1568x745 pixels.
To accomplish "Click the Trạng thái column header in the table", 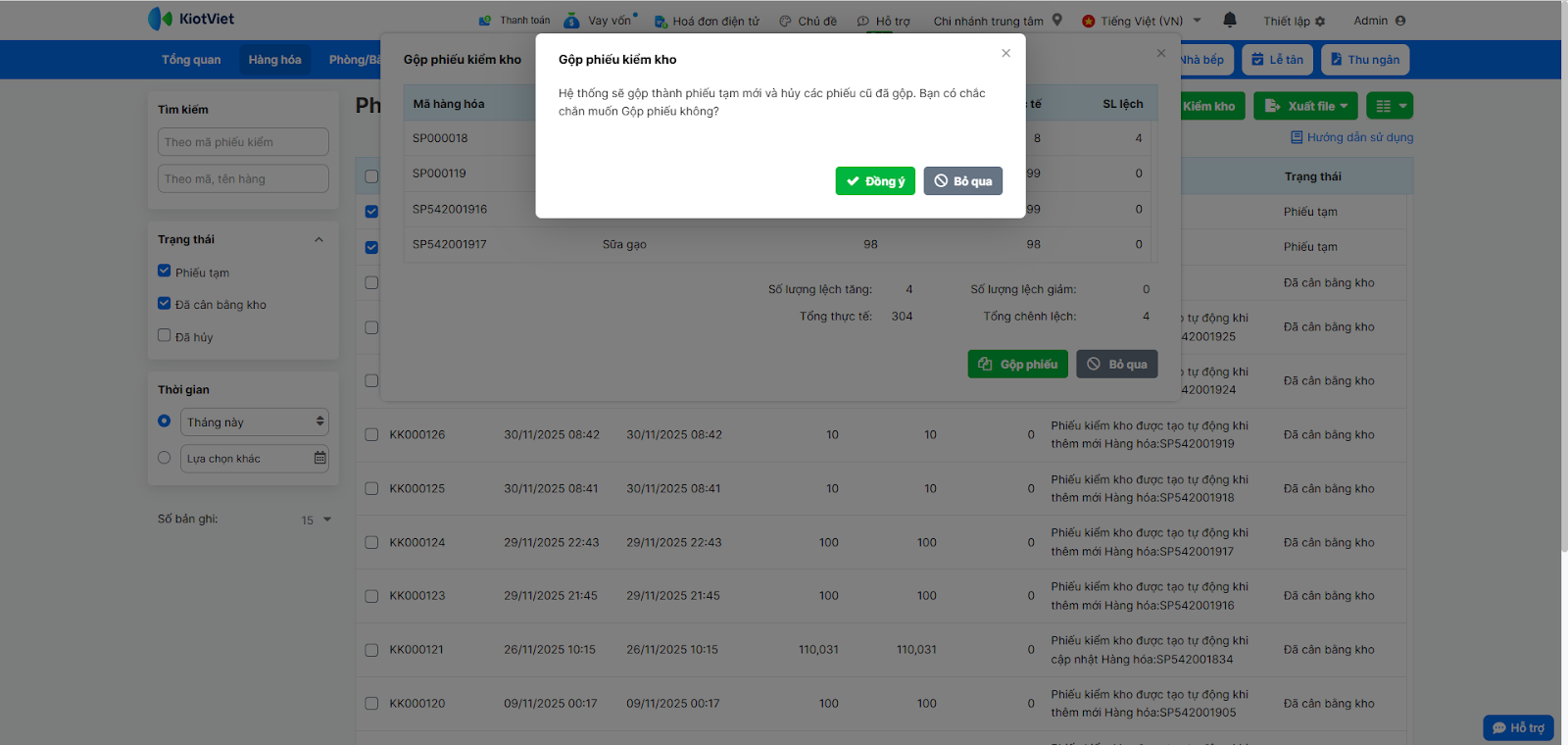I will click(x=1313, y=176).
